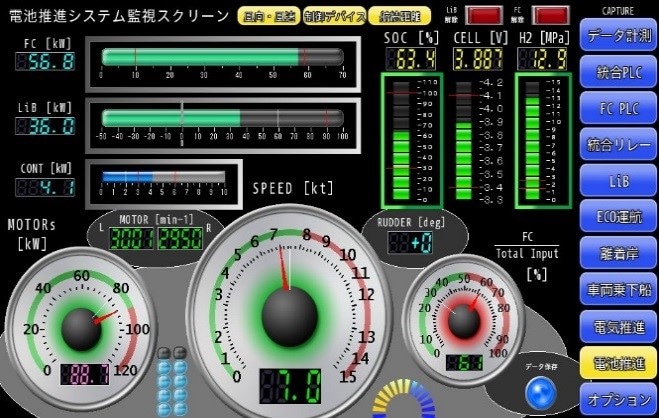Click the LiB 解除 red indicator

click(486, 15)
